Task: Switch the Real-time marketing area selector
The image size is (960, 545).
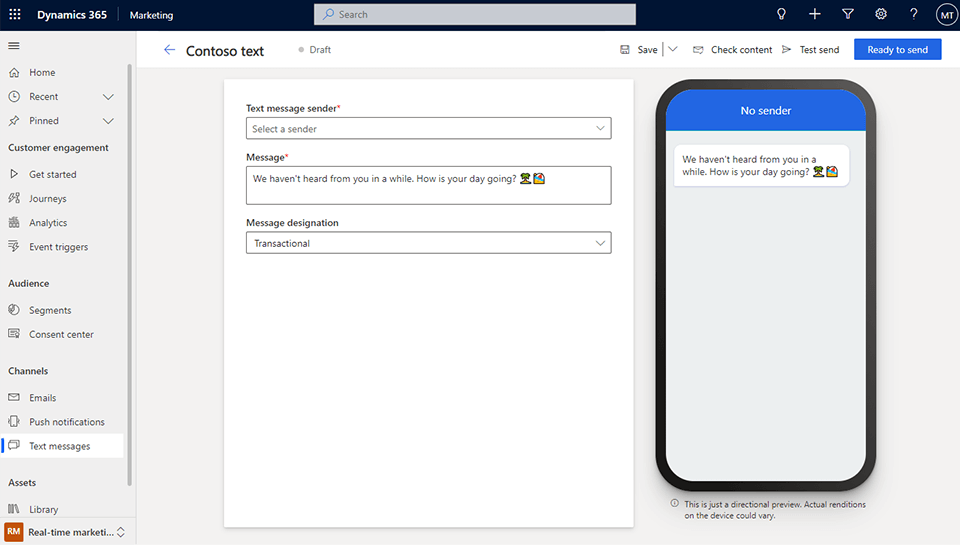Action: pos(121,532)
